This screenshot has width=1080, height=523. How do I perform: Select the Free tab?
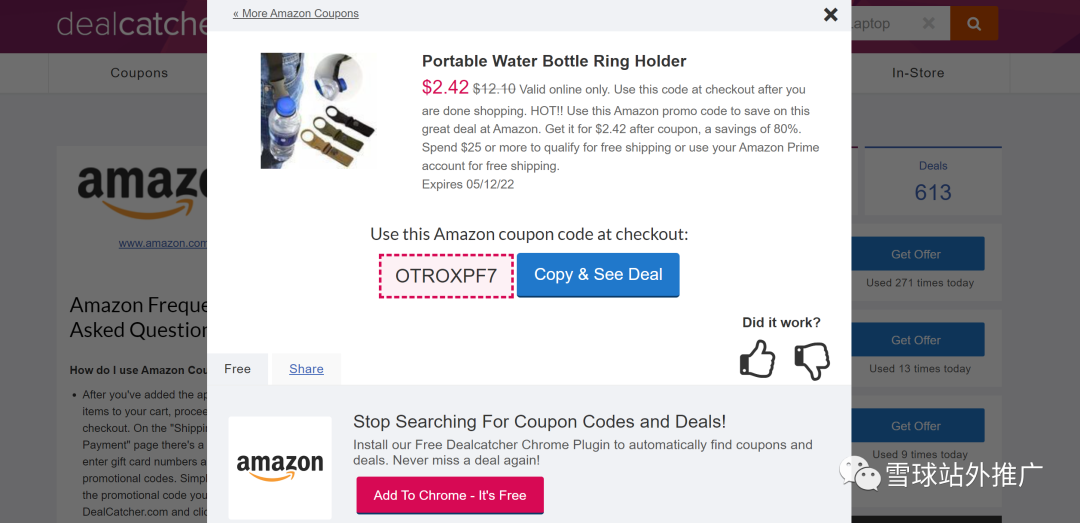click(x=237, y=369)
